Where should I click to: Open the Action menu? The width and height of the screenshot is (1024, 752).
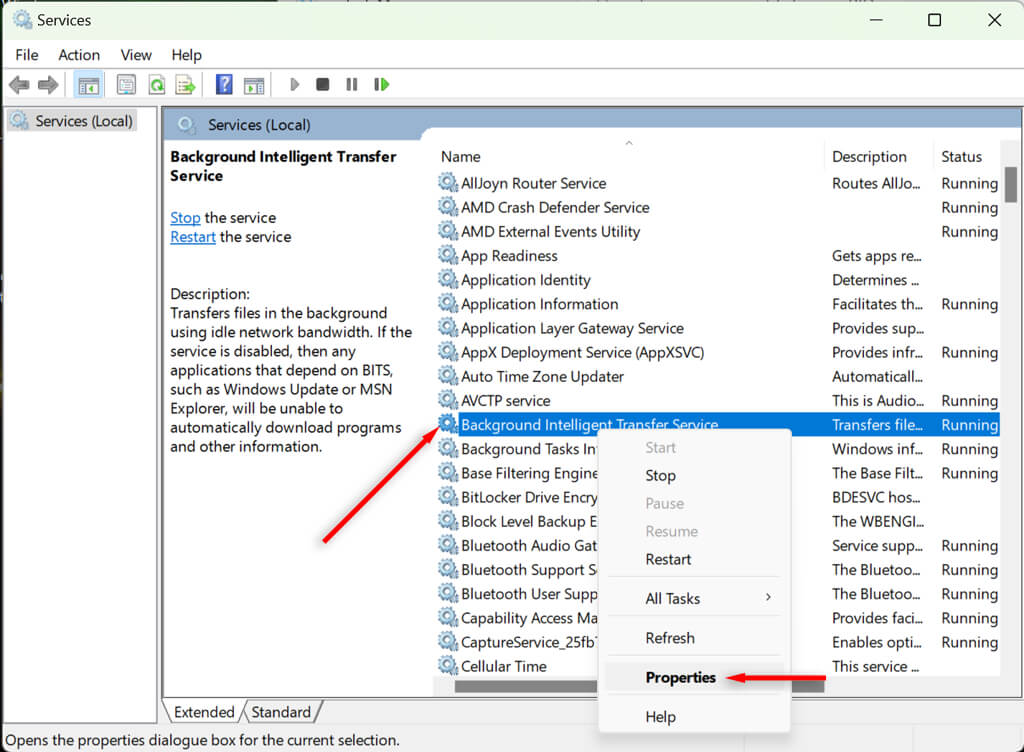[x=78, y=55]
